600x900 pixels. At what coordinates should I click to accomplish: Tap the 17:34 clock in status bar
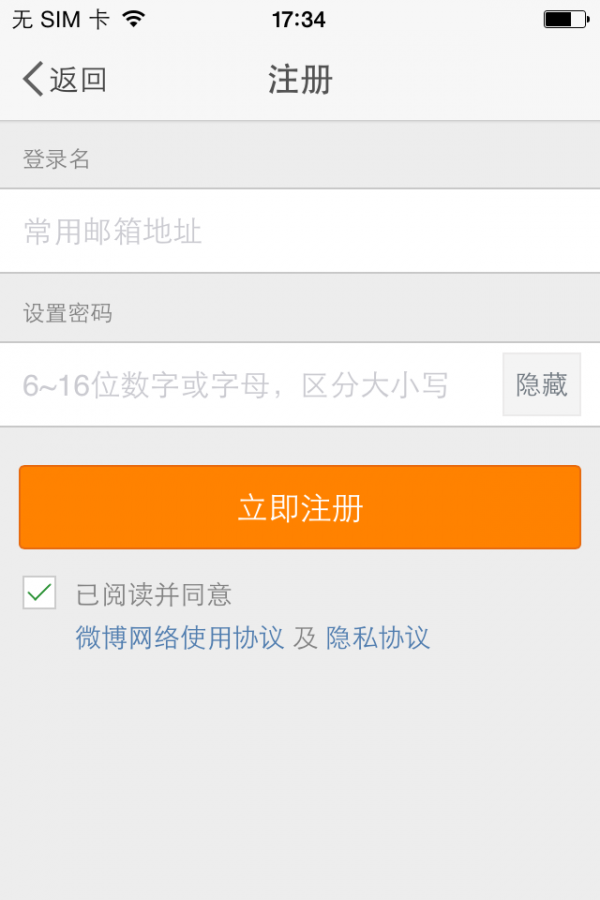(x=298, y=20)
